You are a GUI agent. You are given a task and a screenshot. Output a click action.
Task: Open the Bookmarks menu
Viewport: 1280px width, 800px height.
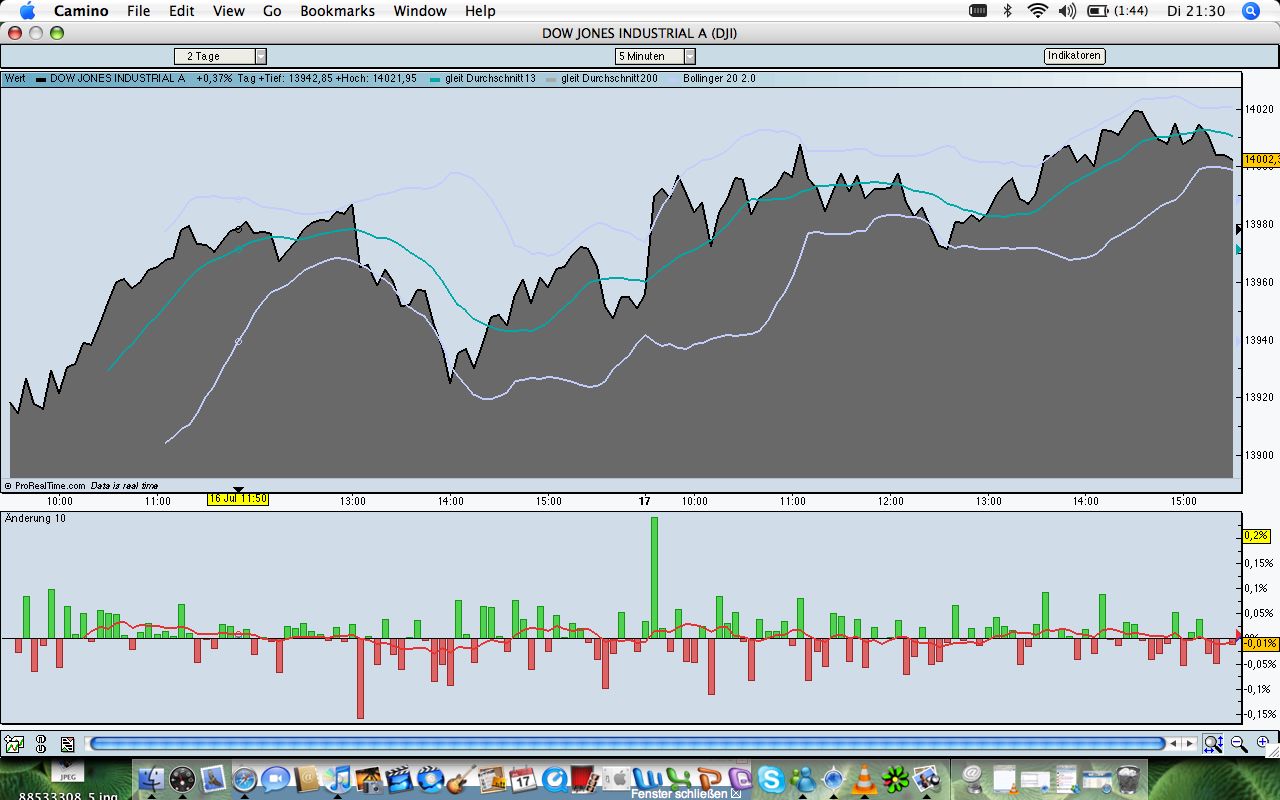coord(338,11)
